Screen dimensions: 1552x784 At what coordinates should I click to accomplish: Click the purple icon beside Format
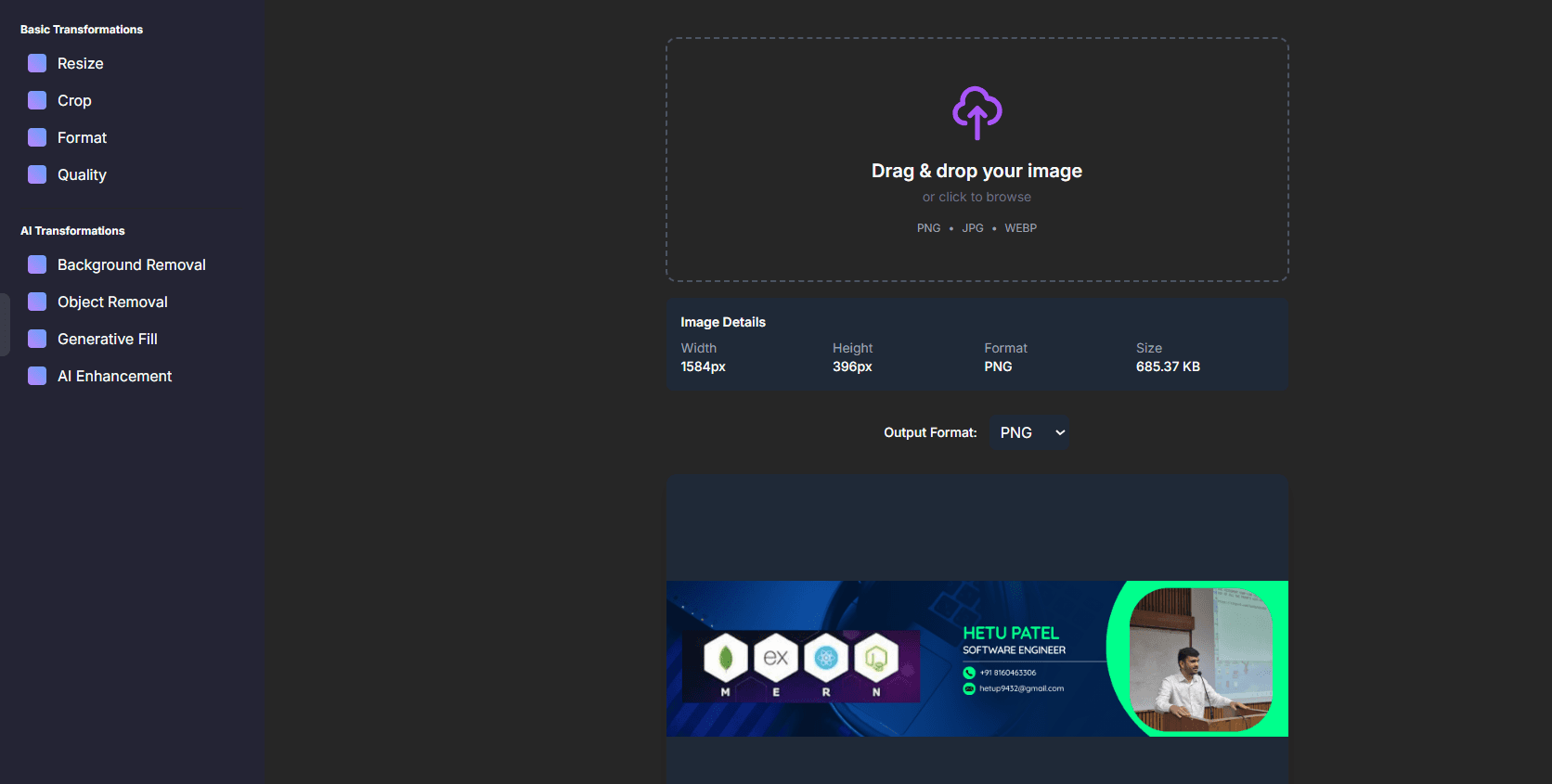coord(37,137)
